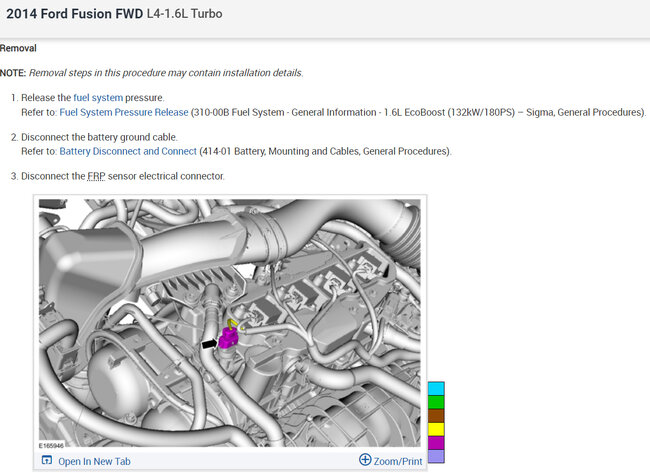Click the 'Zoom/Print' text label

click(x=397, y=460)
